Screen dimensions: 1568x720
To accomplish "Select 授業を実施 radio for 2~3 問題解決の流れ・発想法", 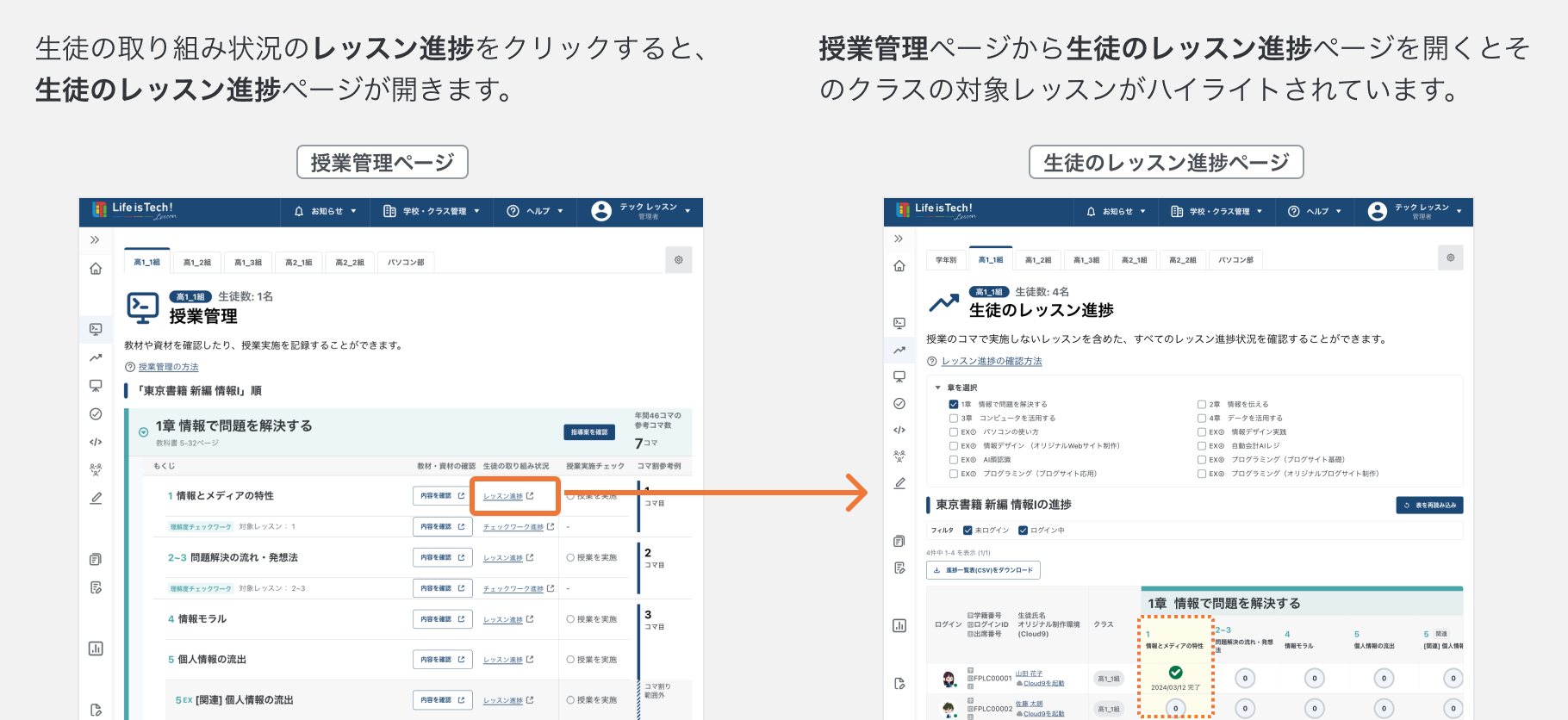I will pos(570,558).
